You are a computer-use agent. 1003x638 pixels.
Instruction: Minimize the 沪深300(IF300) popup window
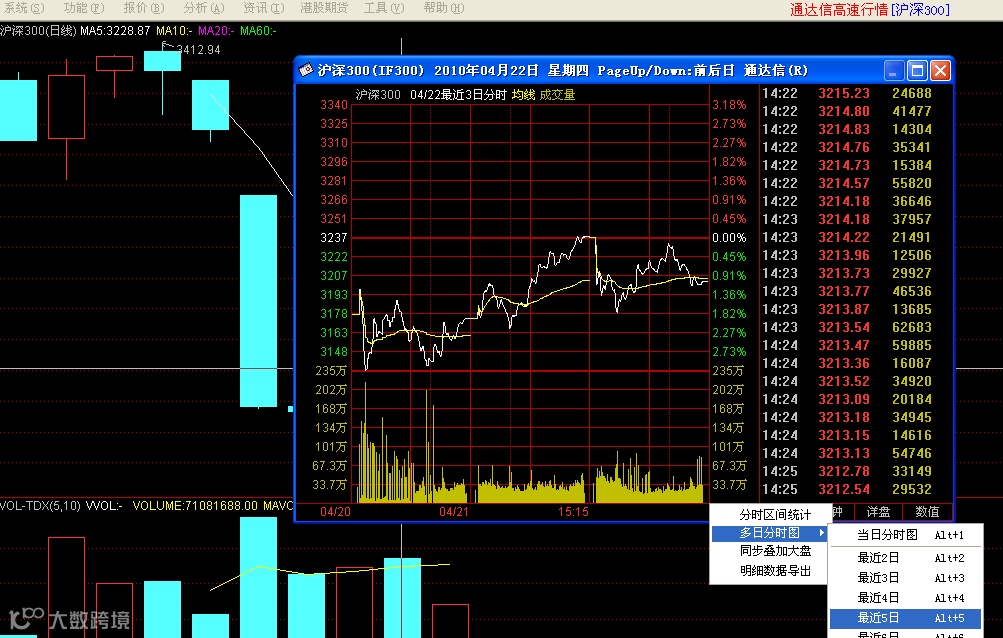click(x=894, y=70)
